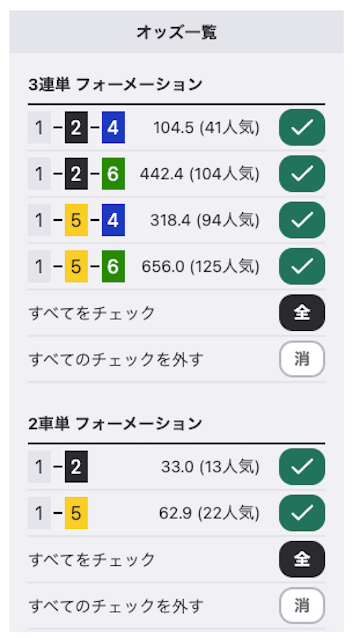The height and width of the screenshot is (638, 360).
Task: Toggle the 1-5-6 combination checkmark
Action: tap(302, 267)
